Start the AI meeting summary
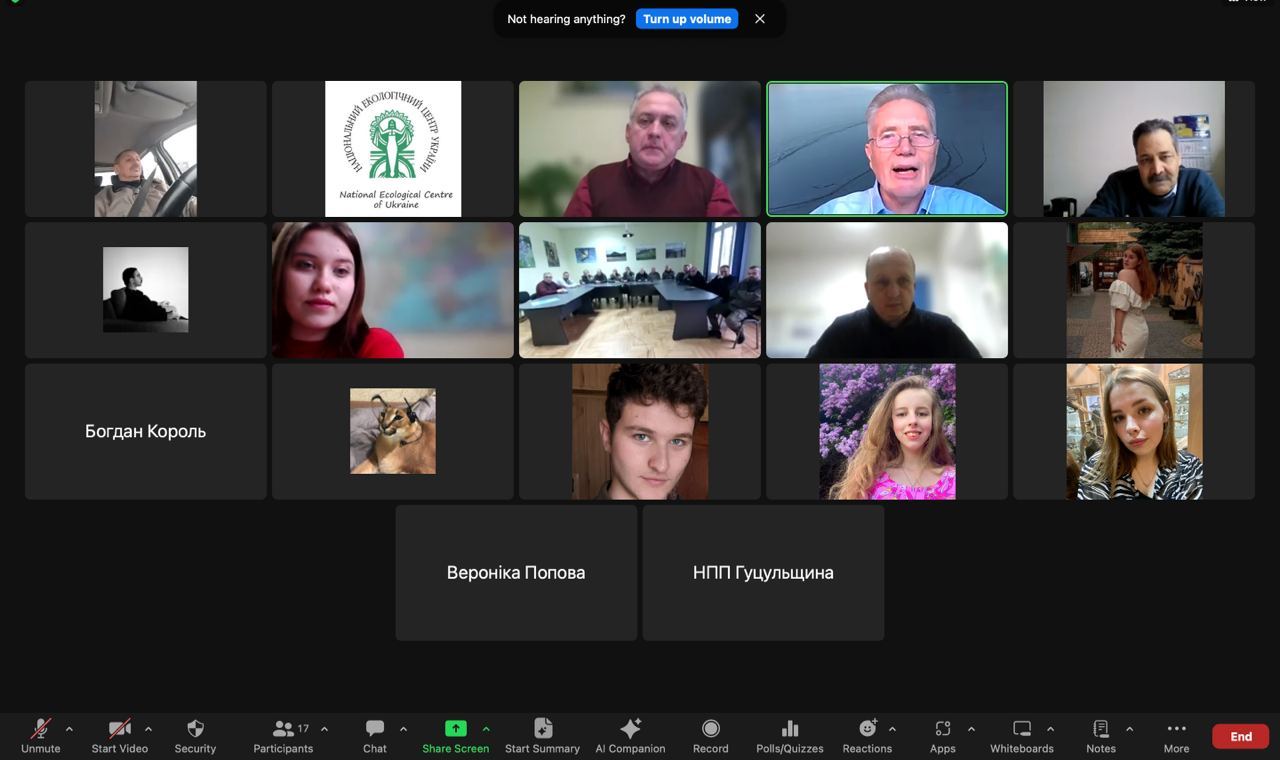The image size is (1280, 760). click(542, 730)
